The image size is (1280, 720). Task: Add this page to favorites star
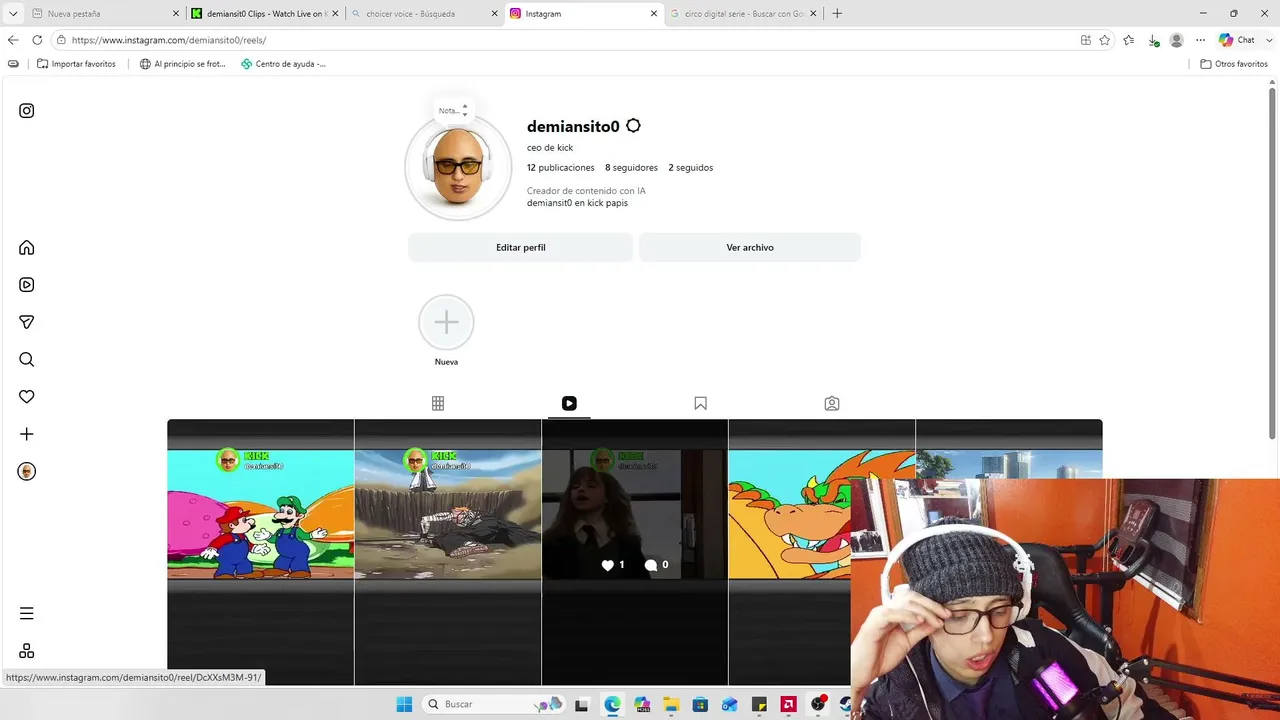pyautogui.click(x=1105, y=40)
